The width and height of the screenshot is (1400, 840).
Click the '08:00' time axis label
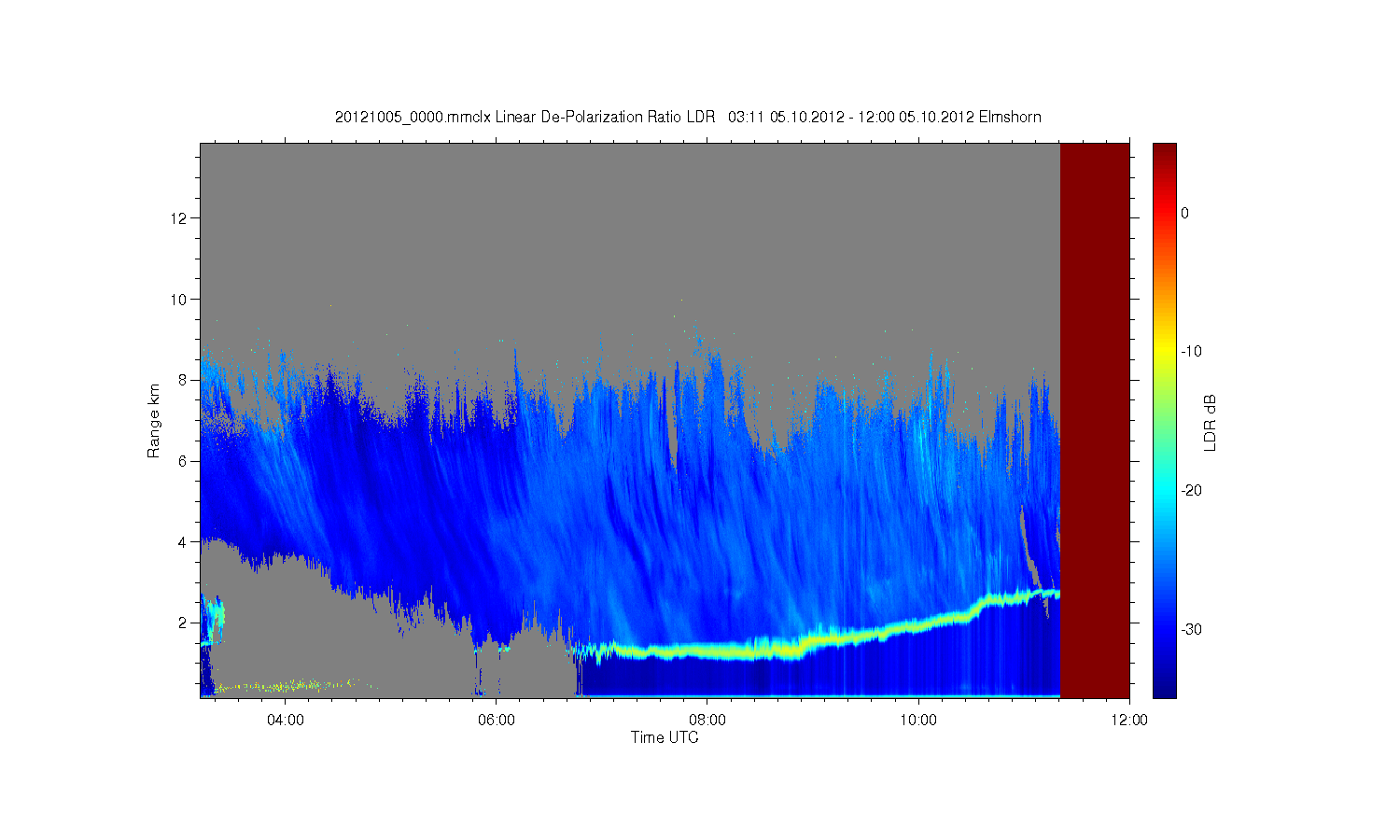click(x=707, y=720)
